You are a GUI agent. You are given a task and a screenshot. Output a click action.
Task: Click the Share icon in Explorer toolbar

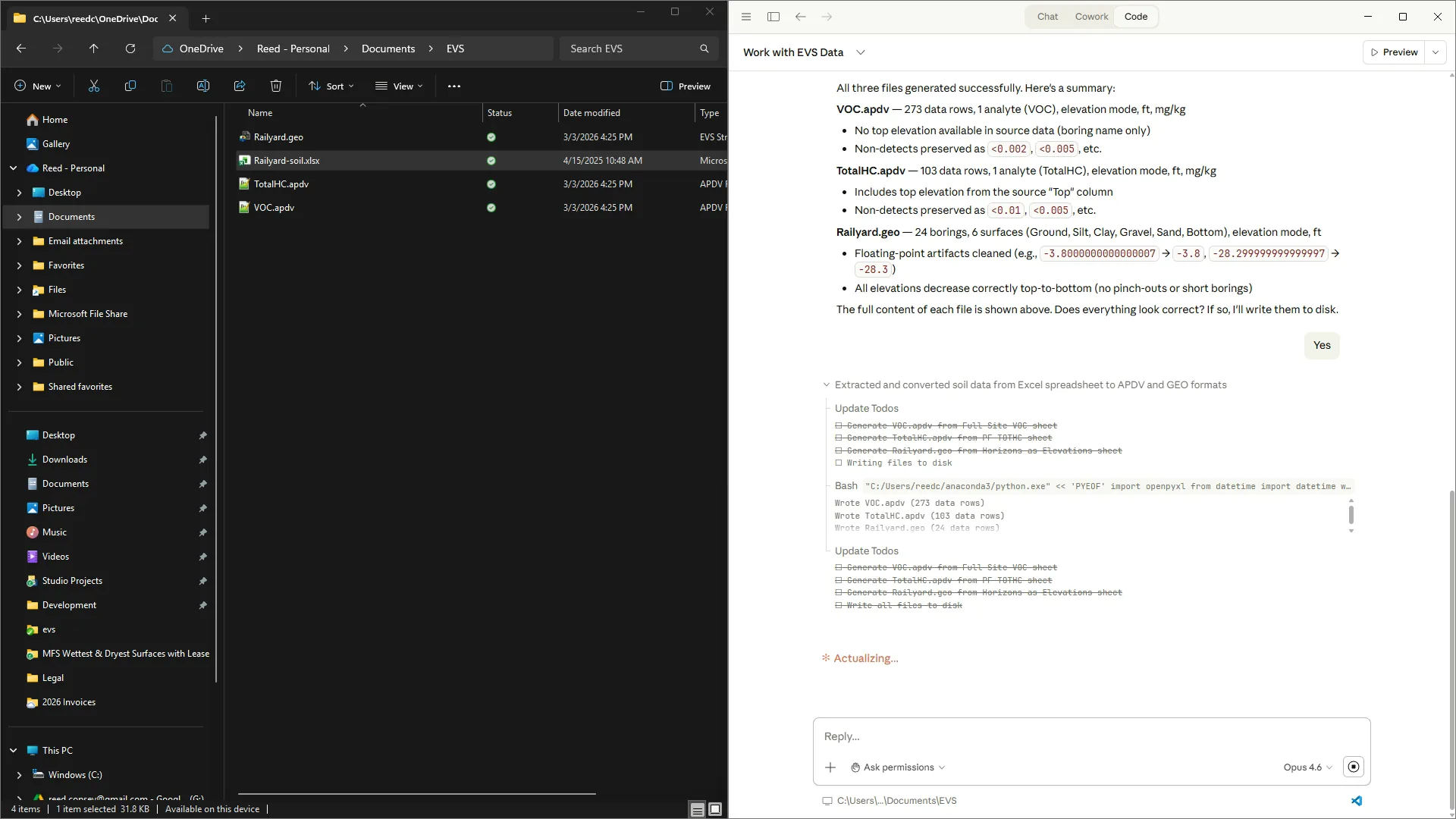tap(240, 86)
